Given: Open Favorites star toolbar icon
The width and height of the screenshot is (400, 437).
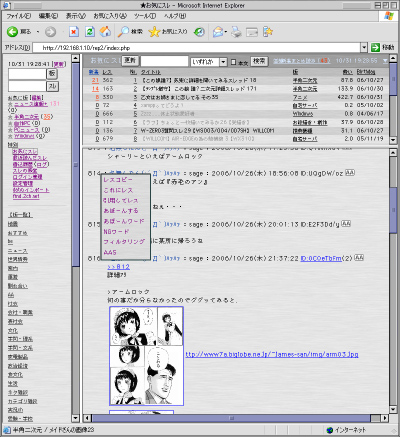Looking at the screenshot, I should tap(154, 32).
